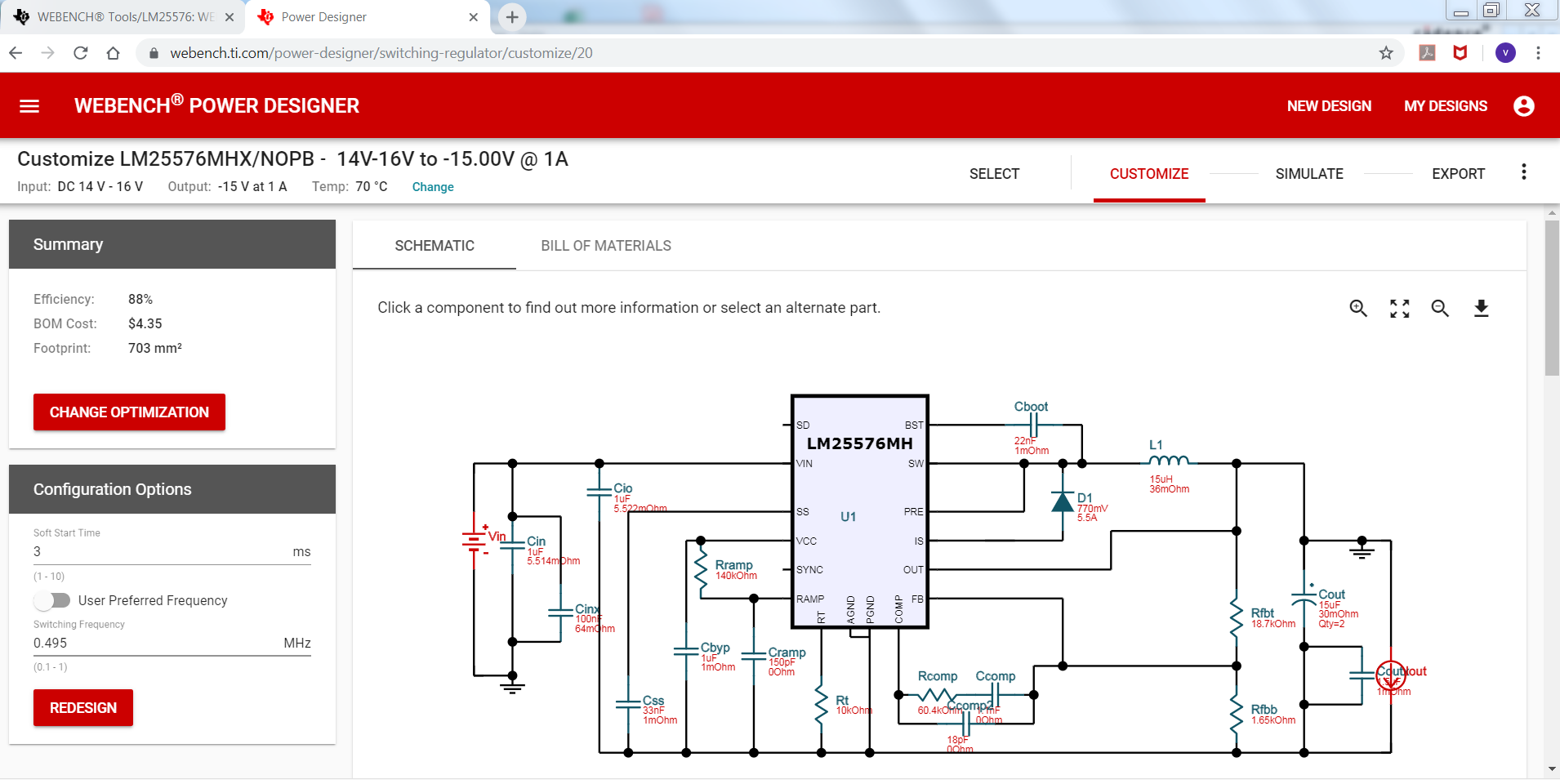Open the PDF extension icon
This screenshot has height=784, width=1560.
pyautogui.click(x=1427, y=53)
